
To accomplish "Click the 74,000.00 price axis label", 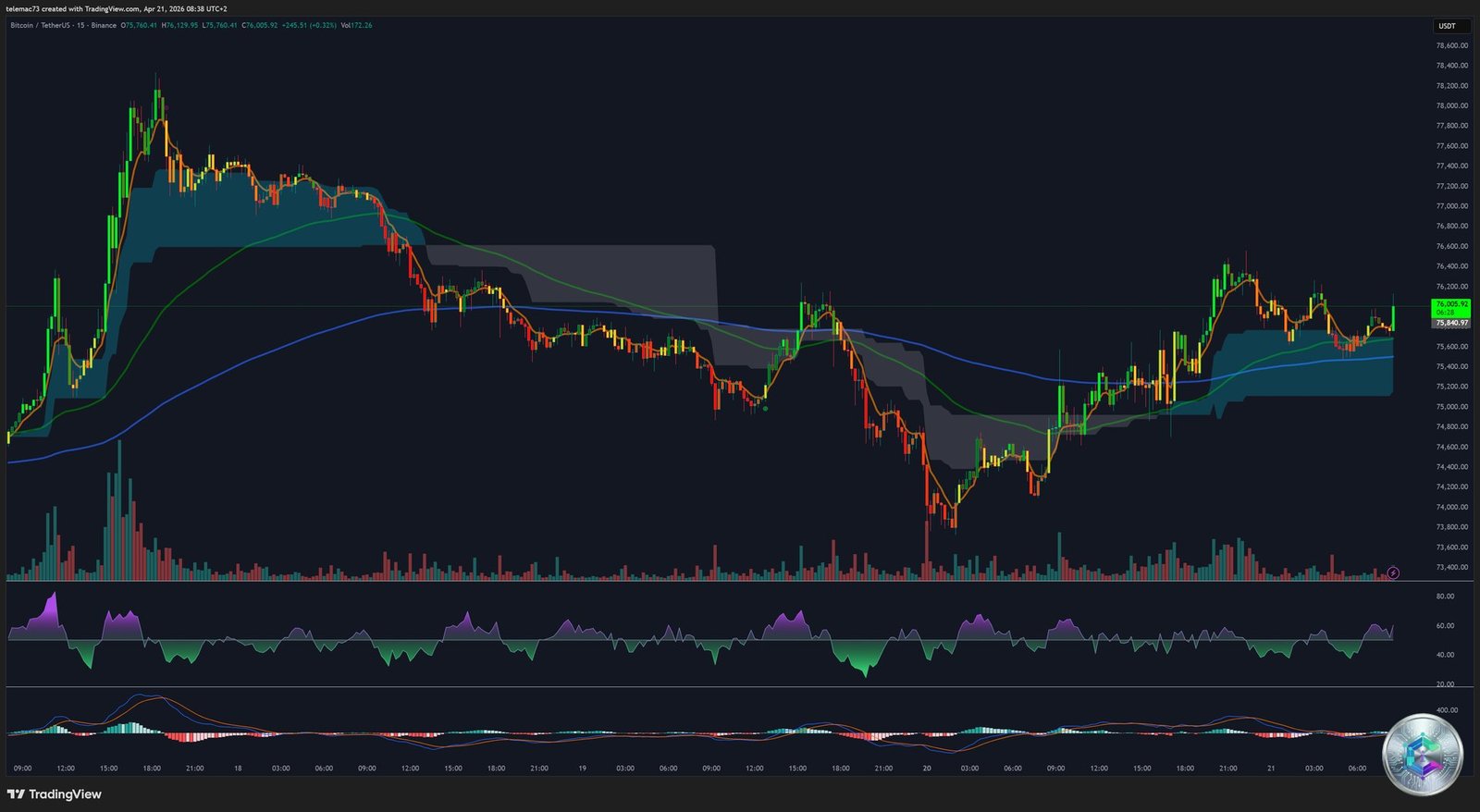I will (x=1451, y=507).
